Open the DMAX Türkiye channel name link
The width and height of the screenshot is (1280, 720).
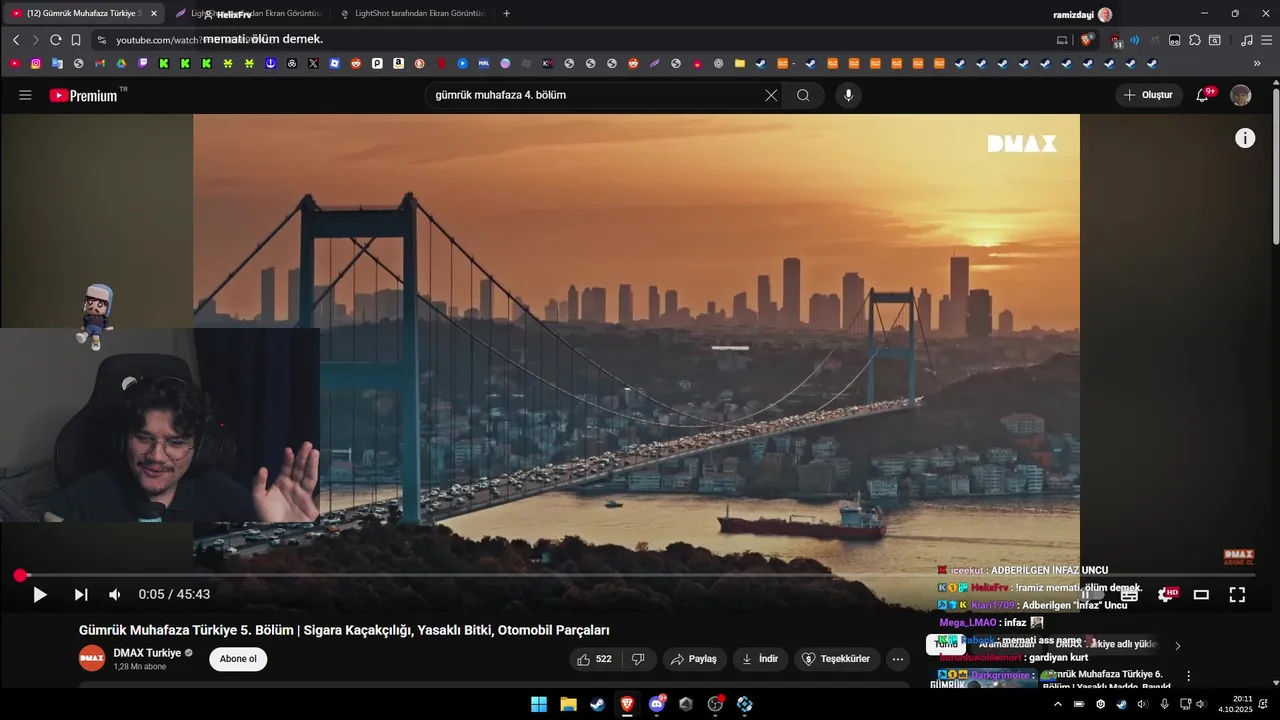click(147, 653)
